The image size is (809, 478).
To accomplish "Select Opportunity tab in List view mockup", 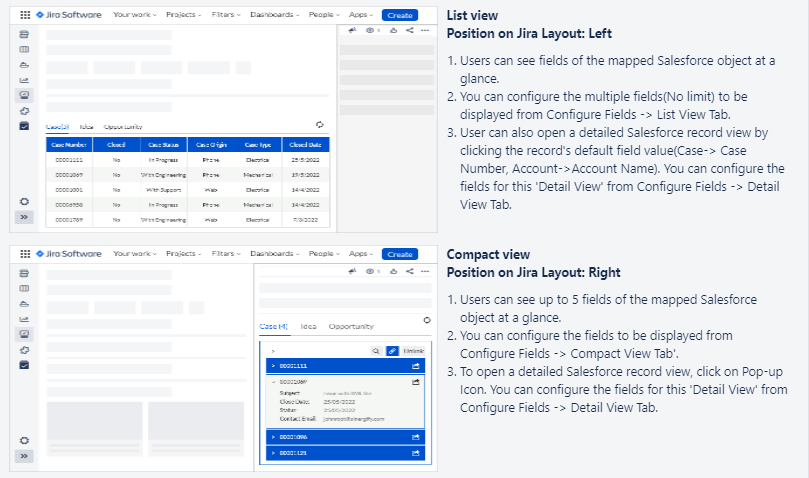I will click(123, 126).
